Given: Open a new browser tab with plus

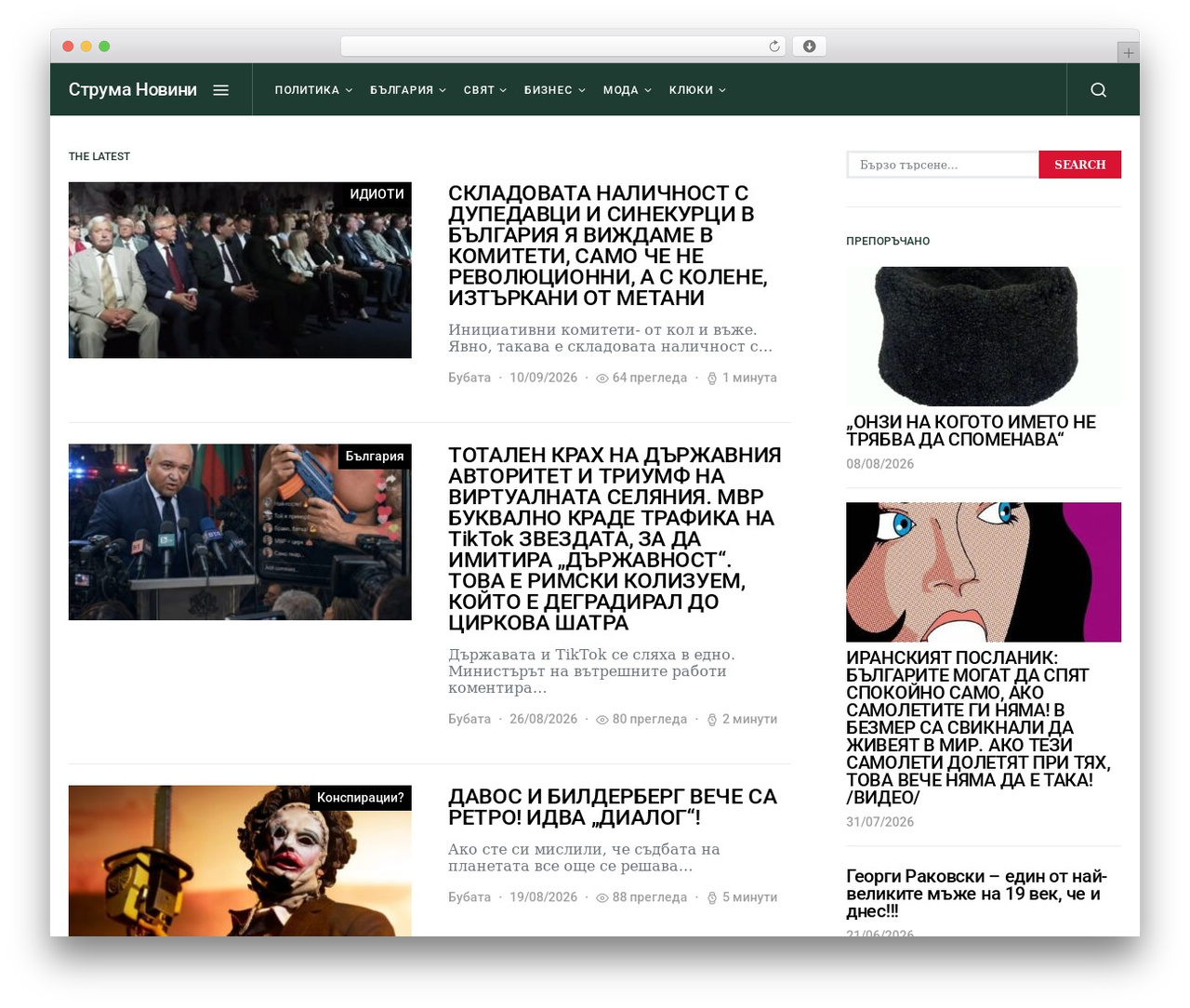Looking at the screenshot, I should [x=1128, y=53].
